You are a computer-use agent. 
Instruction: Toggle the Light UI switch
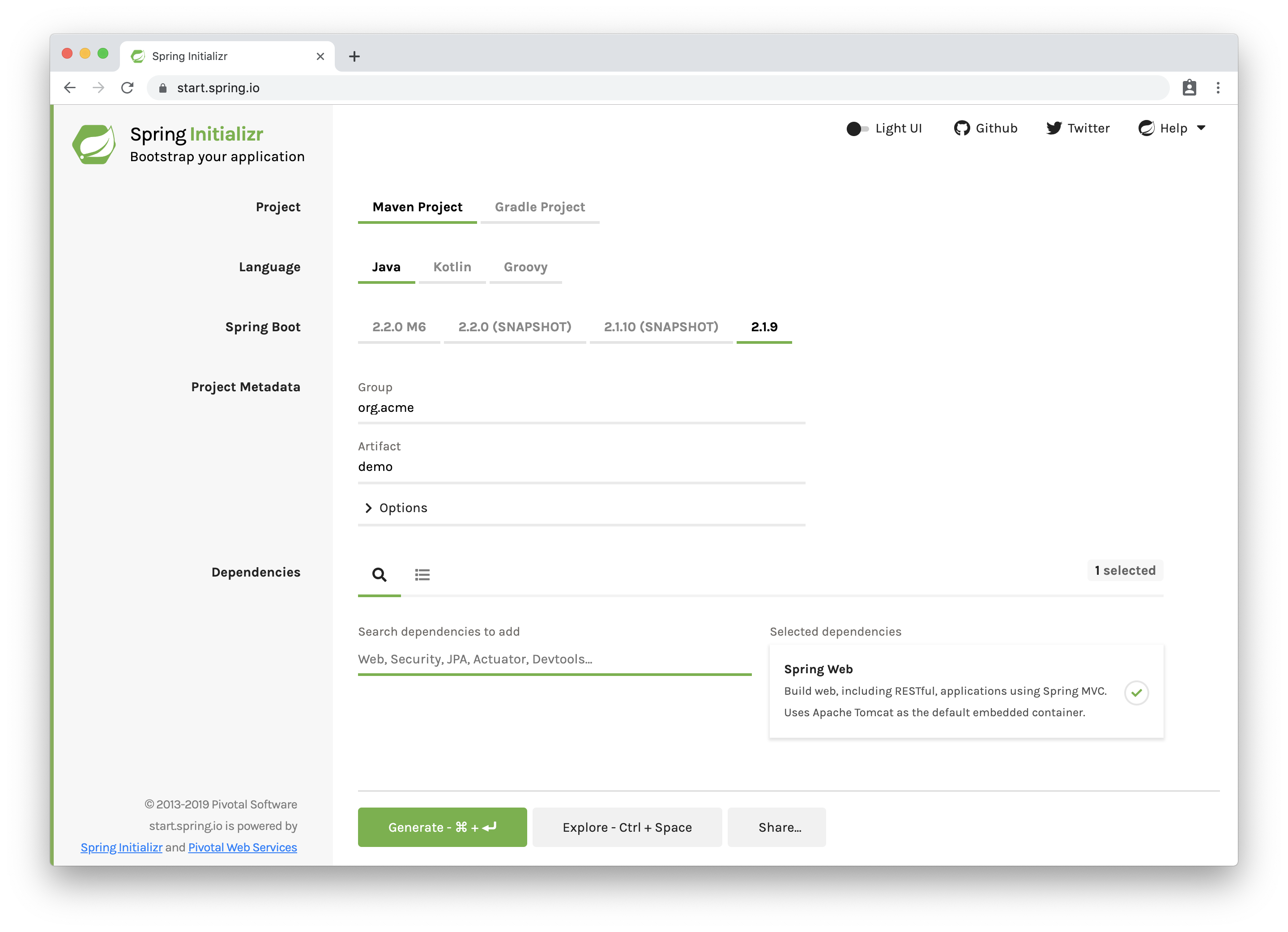pos(857,128)
